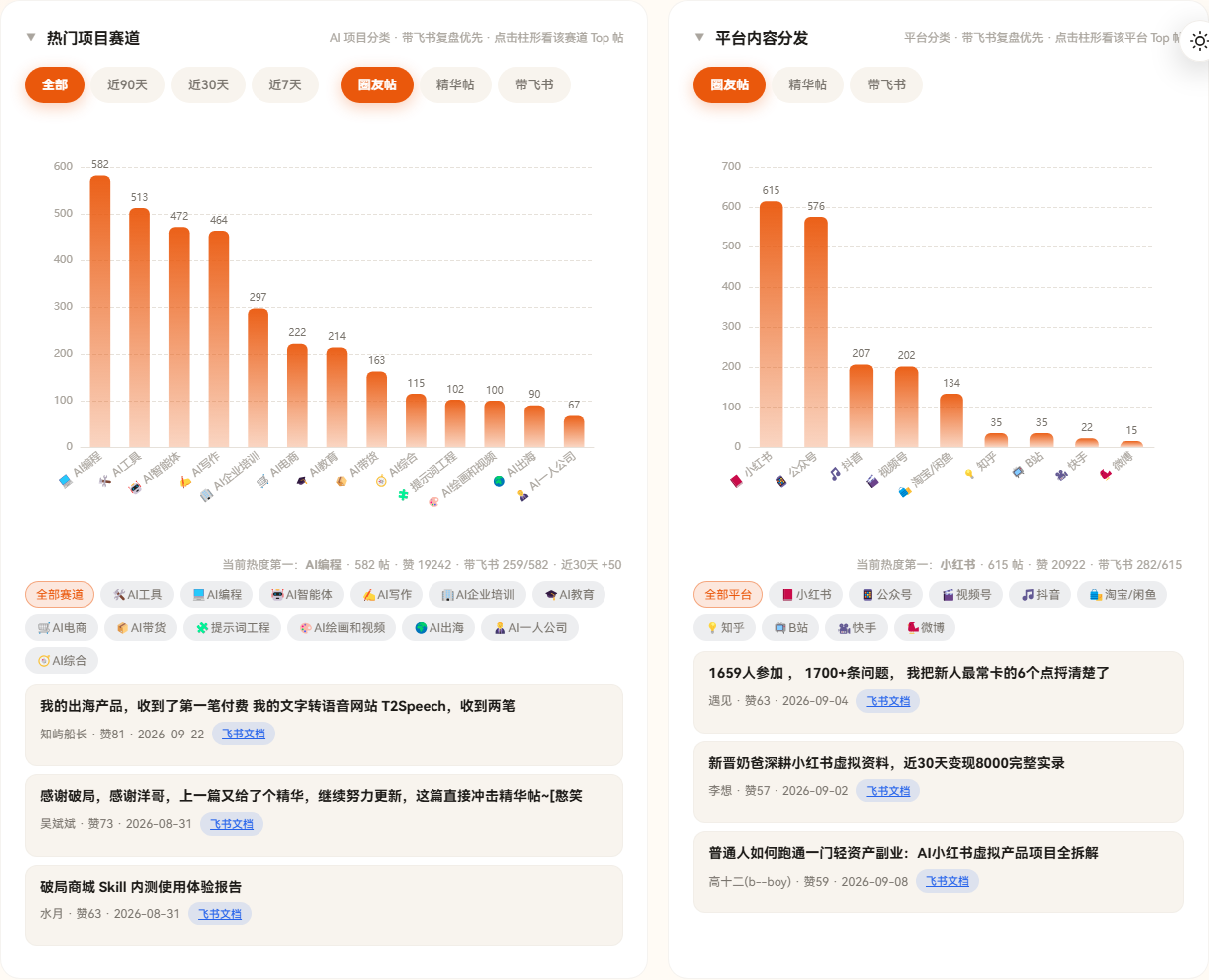Open post "新晋奶爸深耕小红书虚拟资料"
1209x980 pixels.
(939, 782)
